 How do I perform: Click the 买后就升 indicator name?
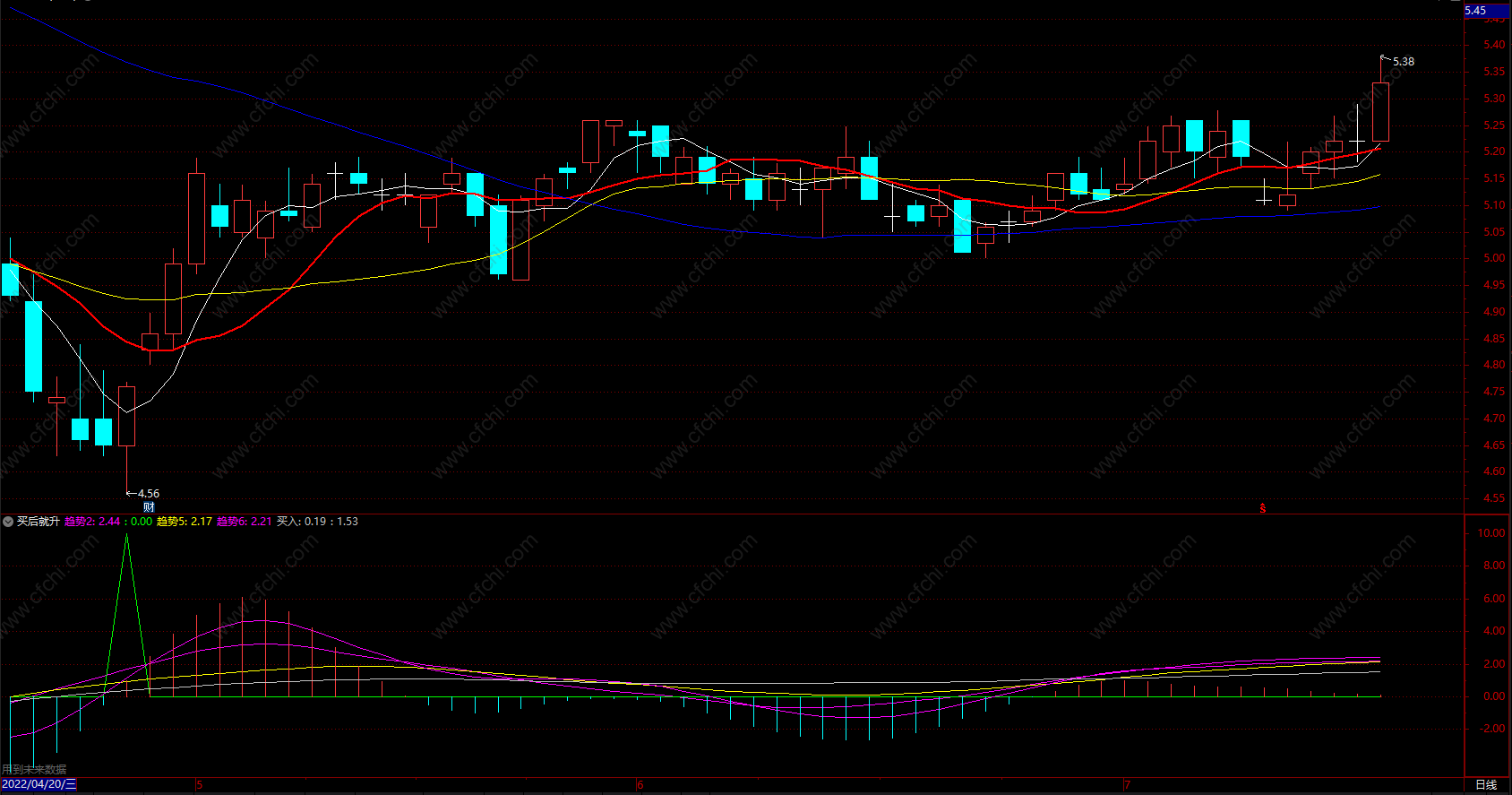point(39,522)
